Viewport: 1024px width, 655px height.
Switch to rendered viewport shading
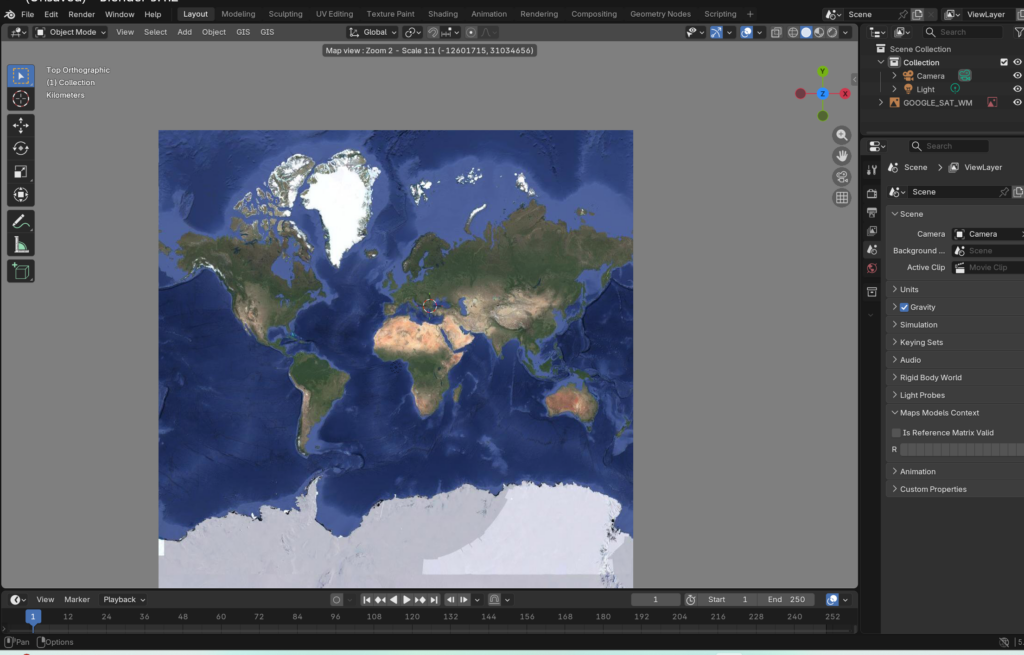832,32
